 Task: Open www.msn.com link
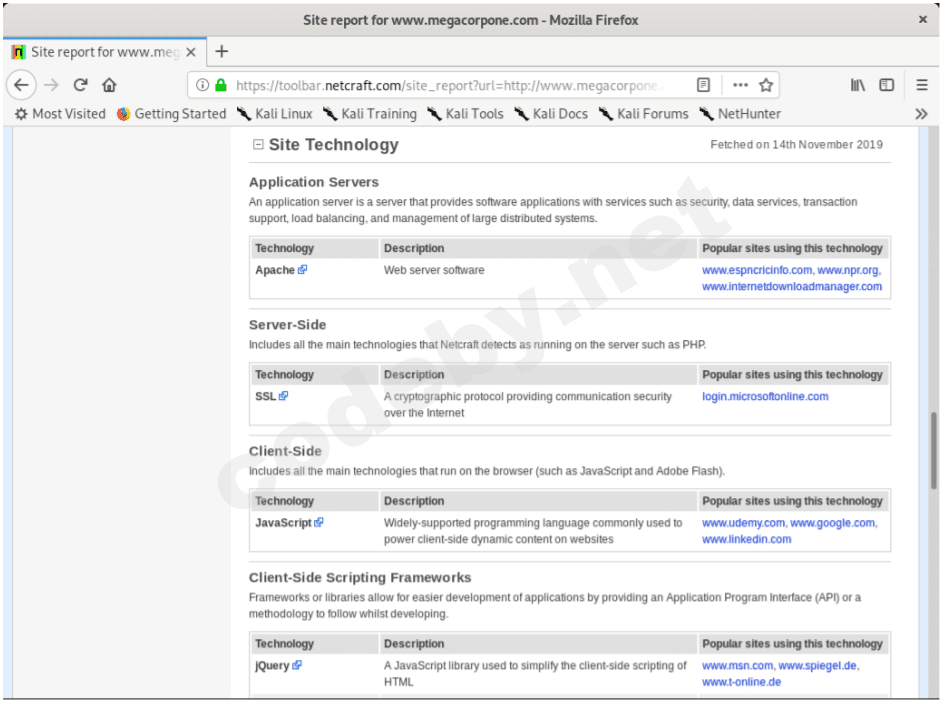(737, 666)
